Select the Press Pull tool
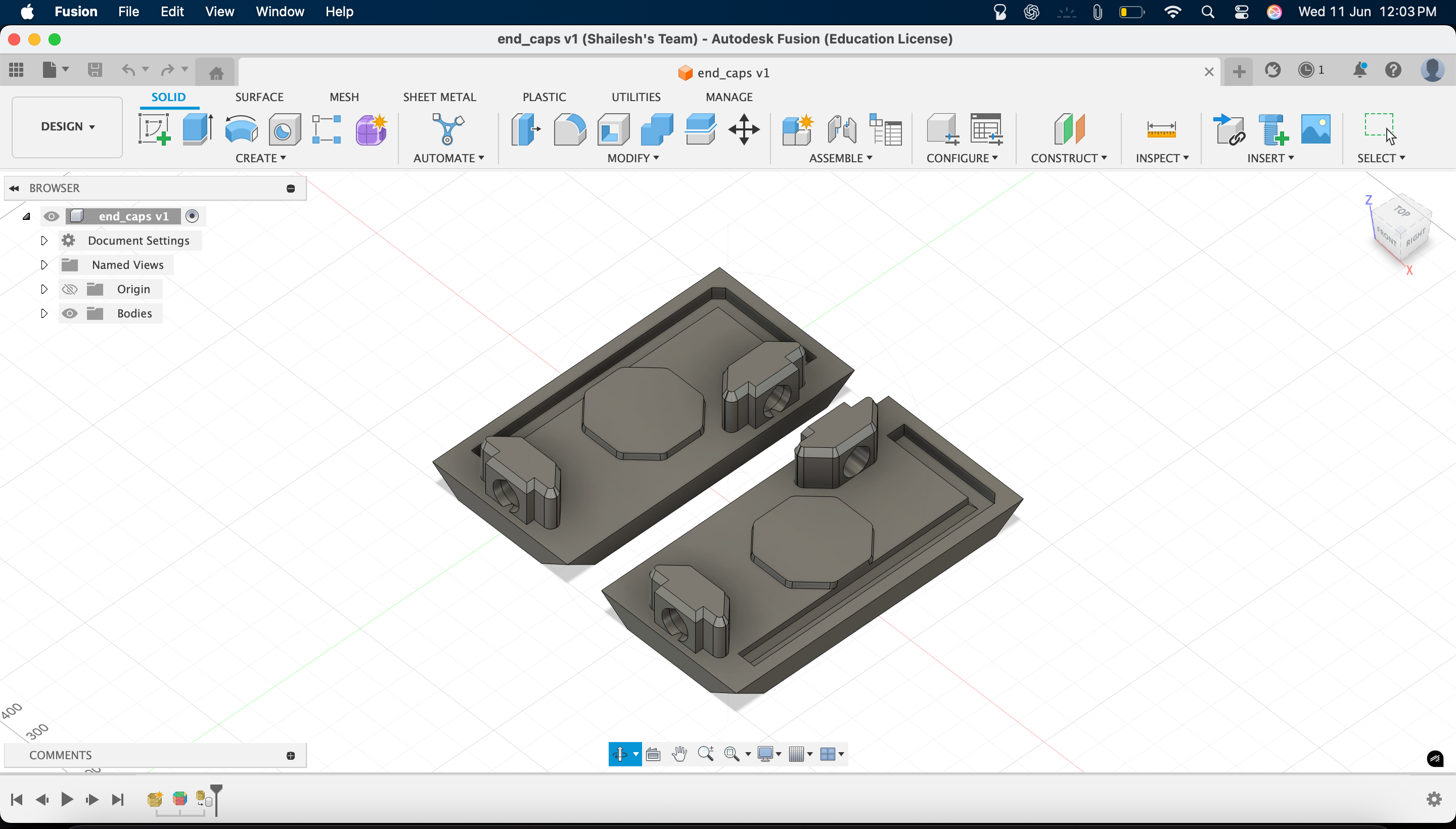 pyautogui.click(x=525, y=129)
